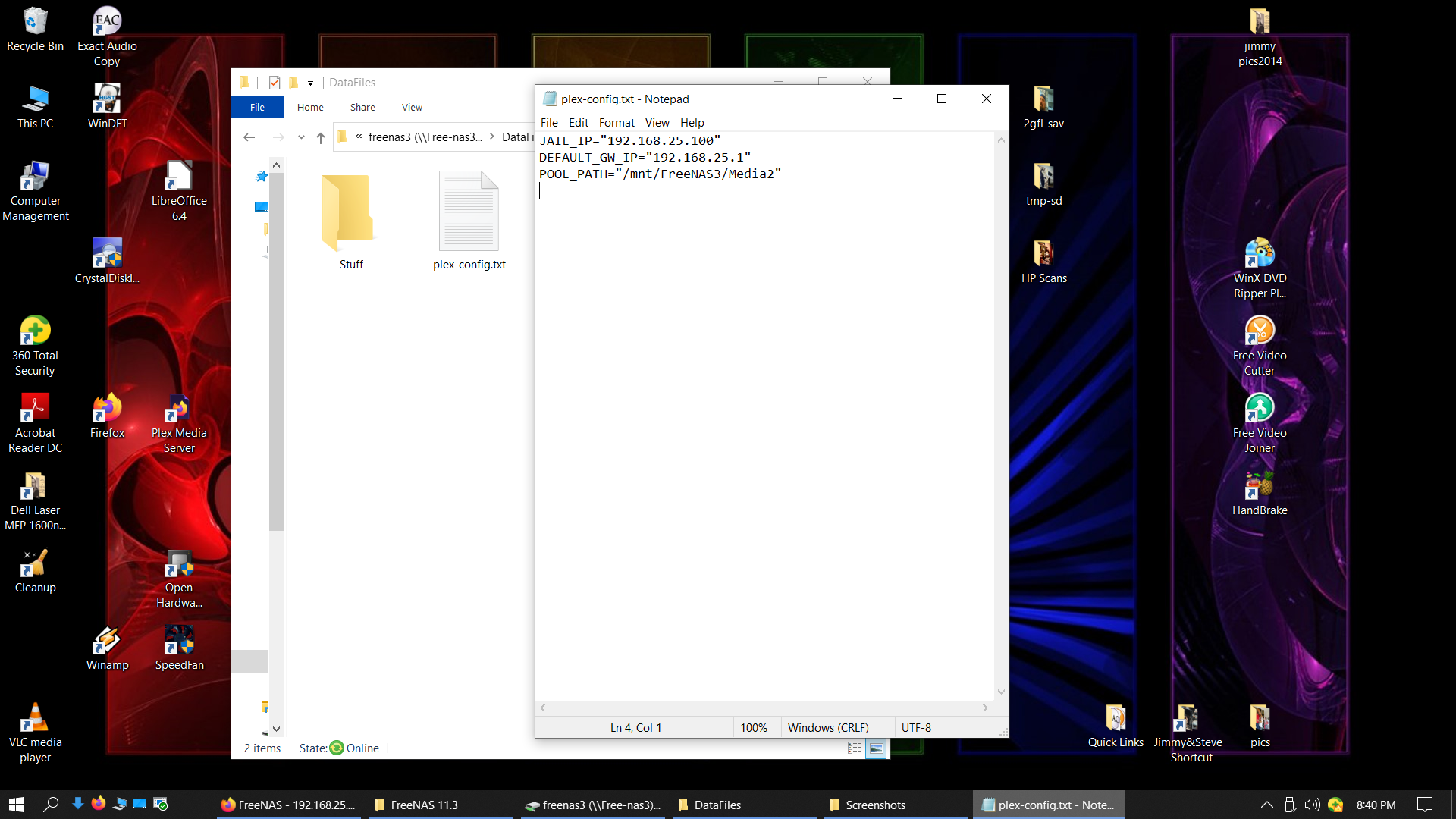Select Winamp desktop shortcut
Image resolution: width=1456 pixels, height=819 pixels.
(x=107, y=648)
